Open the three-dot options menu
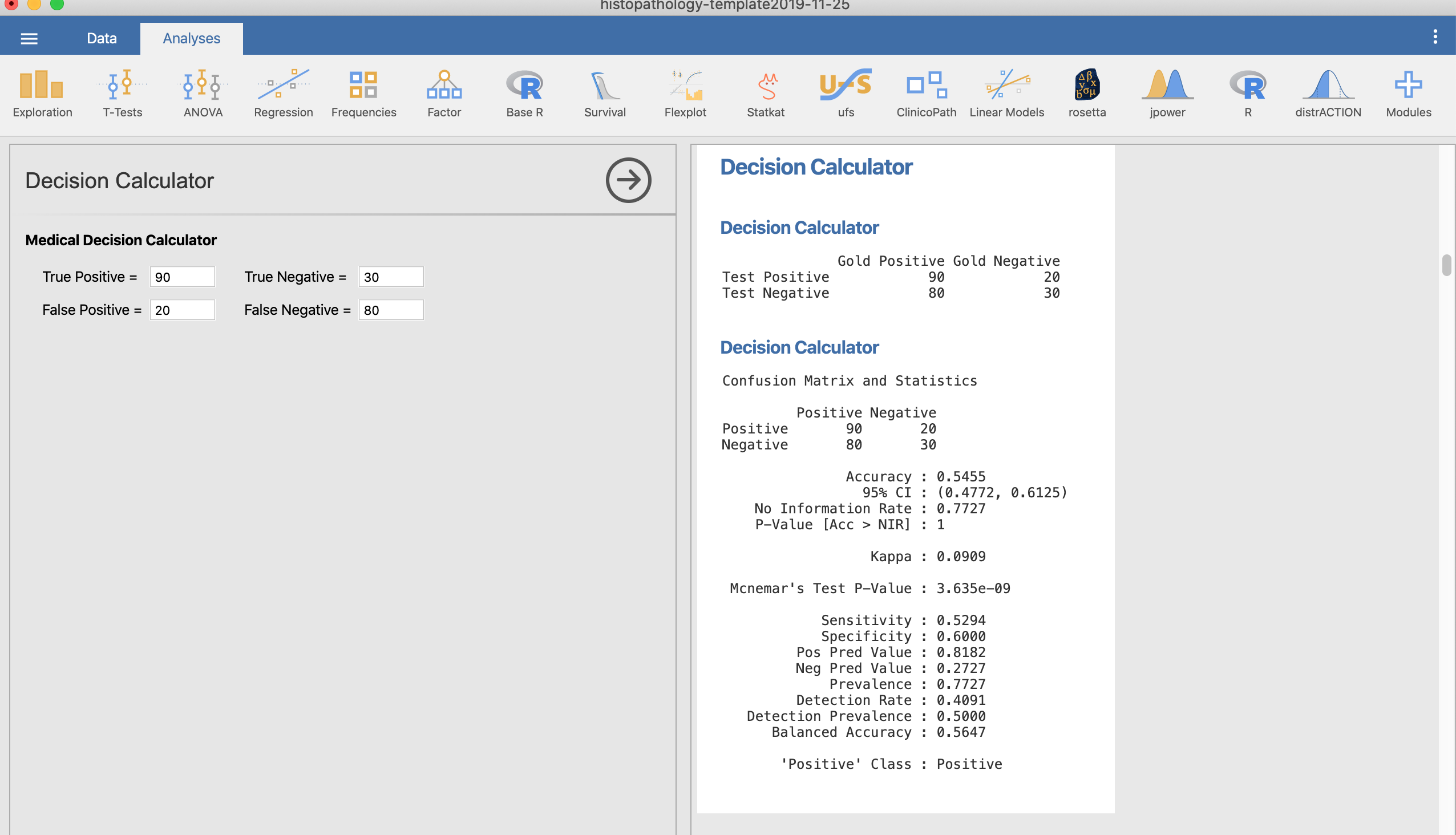The width and height of the screenshot is (1456, 835). [1435, 37]
